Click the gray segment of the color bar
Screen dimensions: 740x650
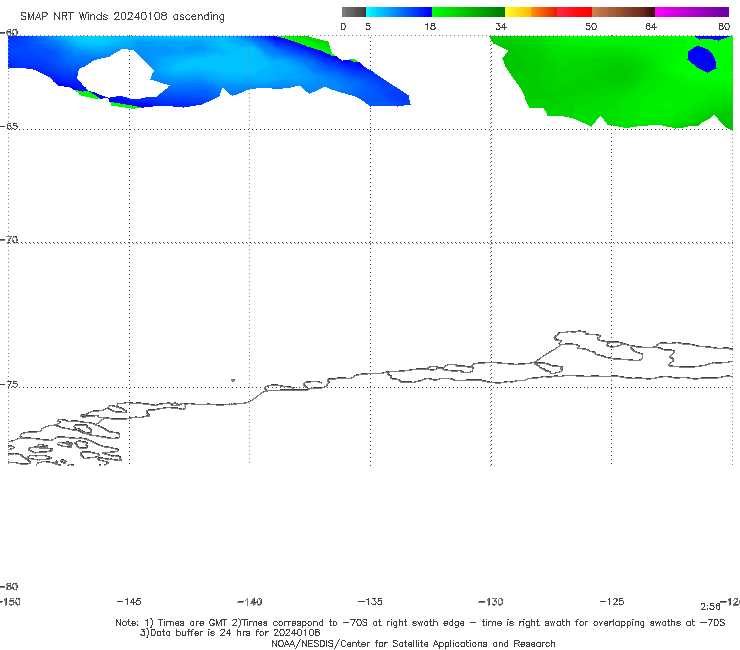point(353,12)
